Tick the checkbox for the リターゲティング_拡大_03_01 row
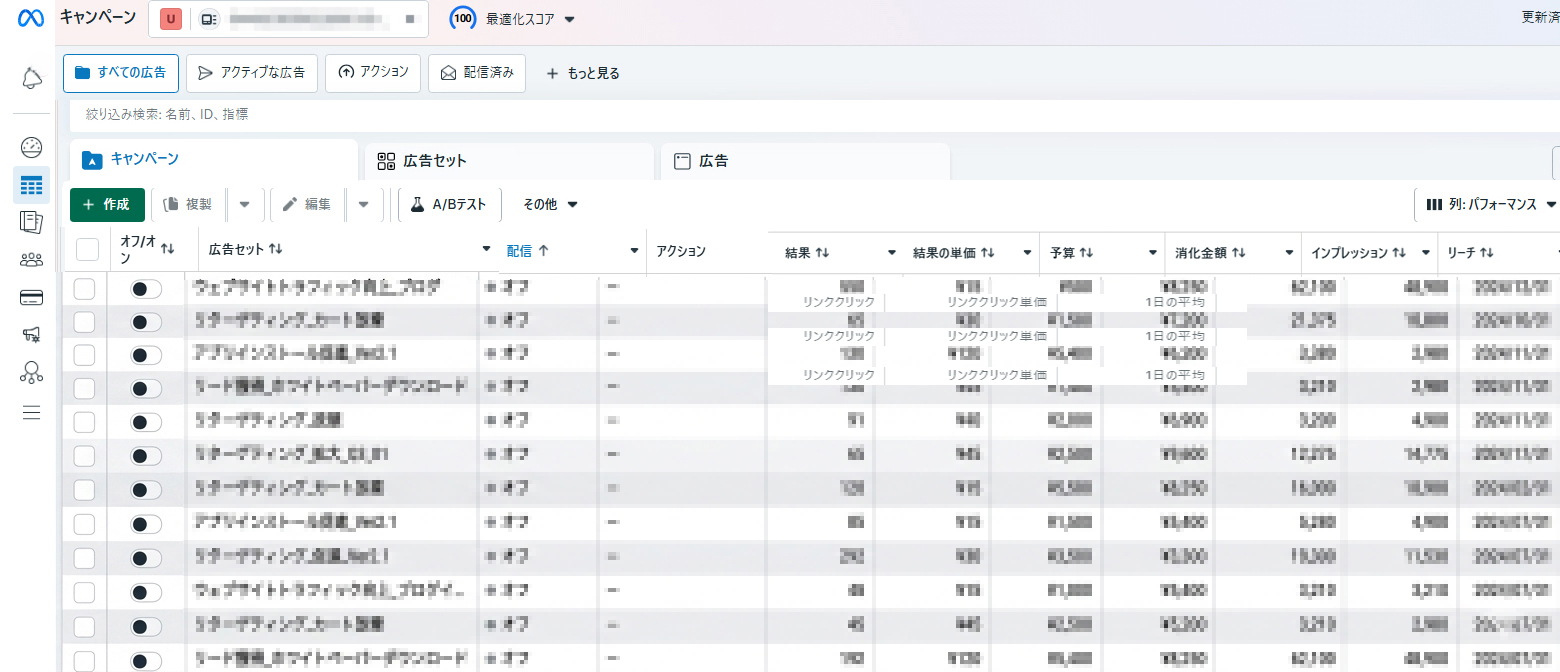Image resolution: width=1560 pixels, height=672 pixels. (x=85, y=456)
